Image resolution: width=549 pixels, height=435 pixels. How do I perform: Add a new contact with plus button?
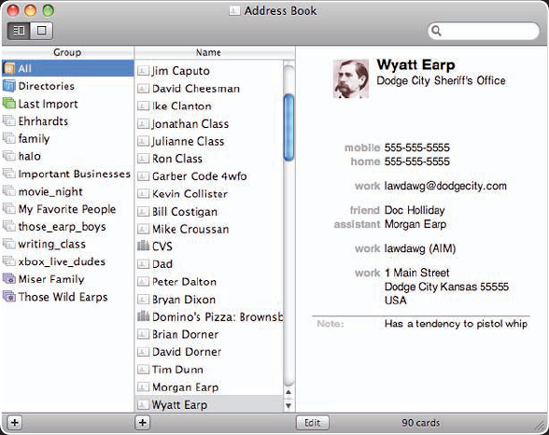pyautogui.click(x=143, y=422)
